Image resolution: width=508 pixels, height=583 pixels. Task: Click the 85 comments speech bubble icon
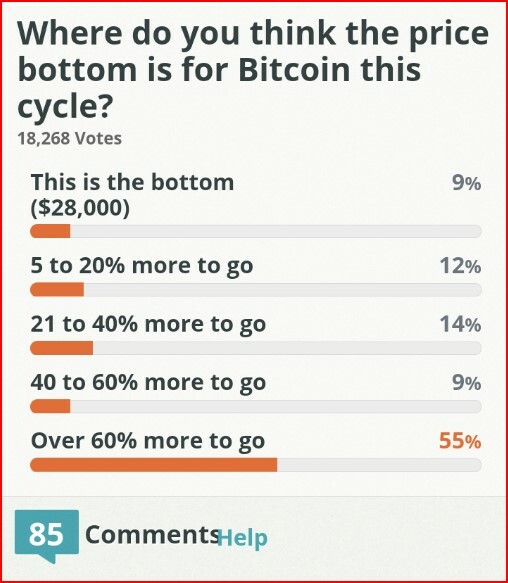[47, 535]
